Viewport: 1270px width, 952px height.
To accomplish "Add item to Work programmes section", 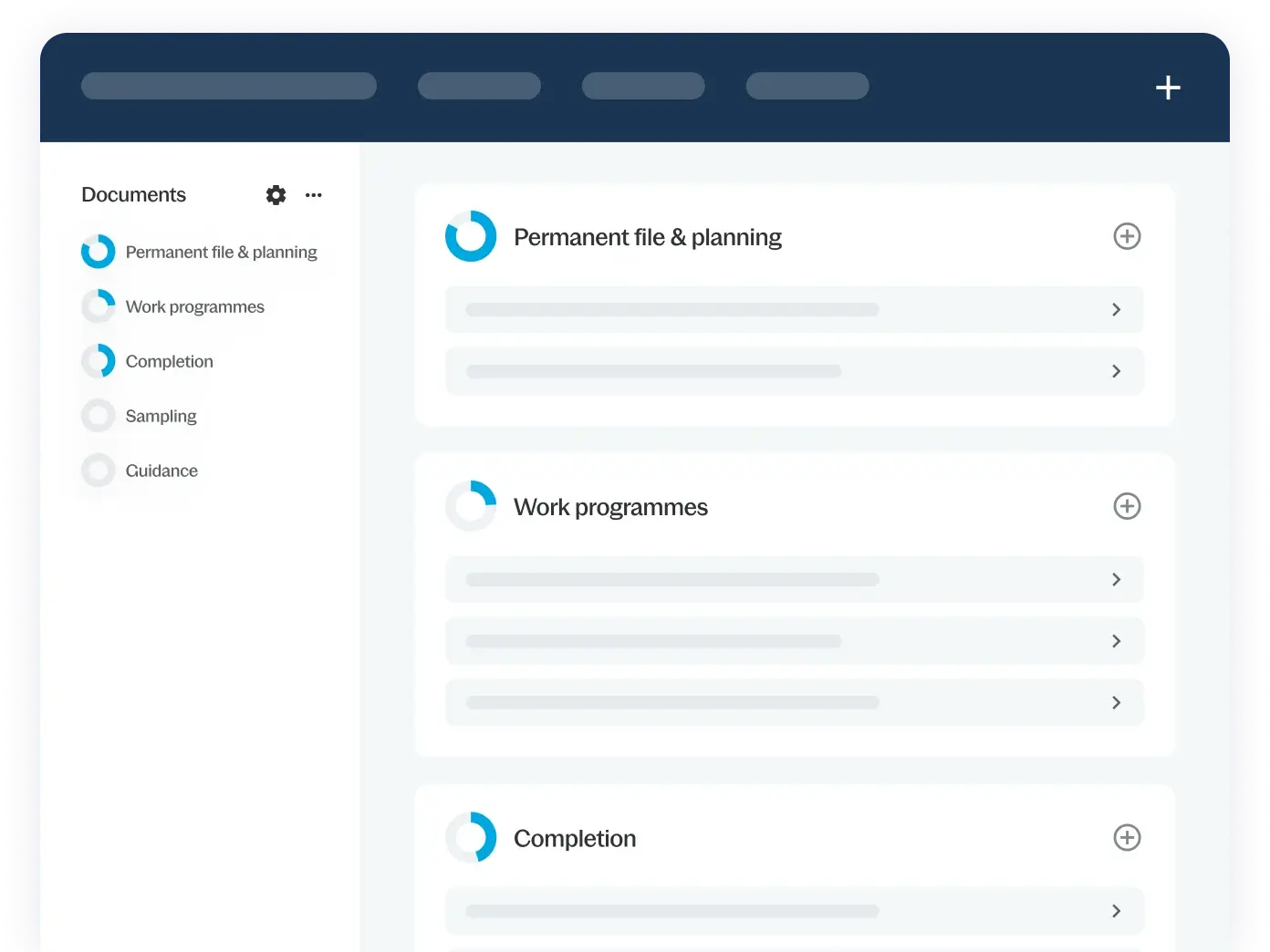I will tap(1127, 506).
